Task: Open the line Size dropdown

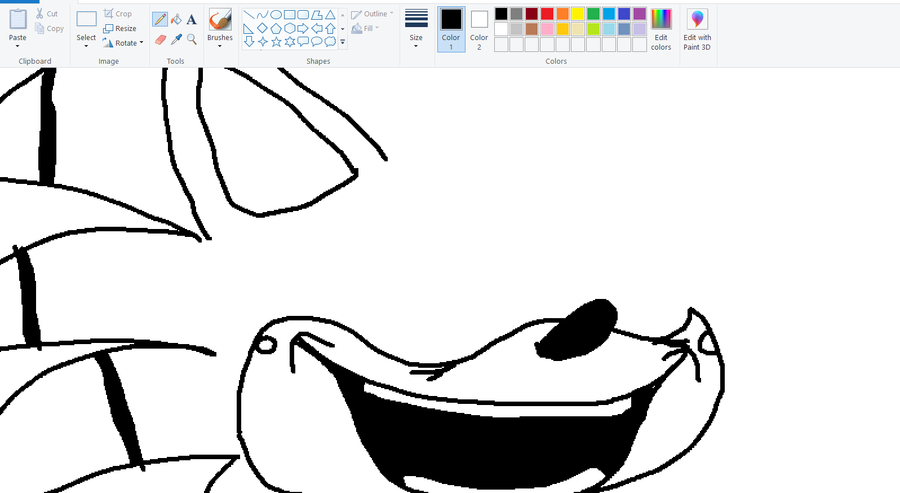Action: pos(416,28)
